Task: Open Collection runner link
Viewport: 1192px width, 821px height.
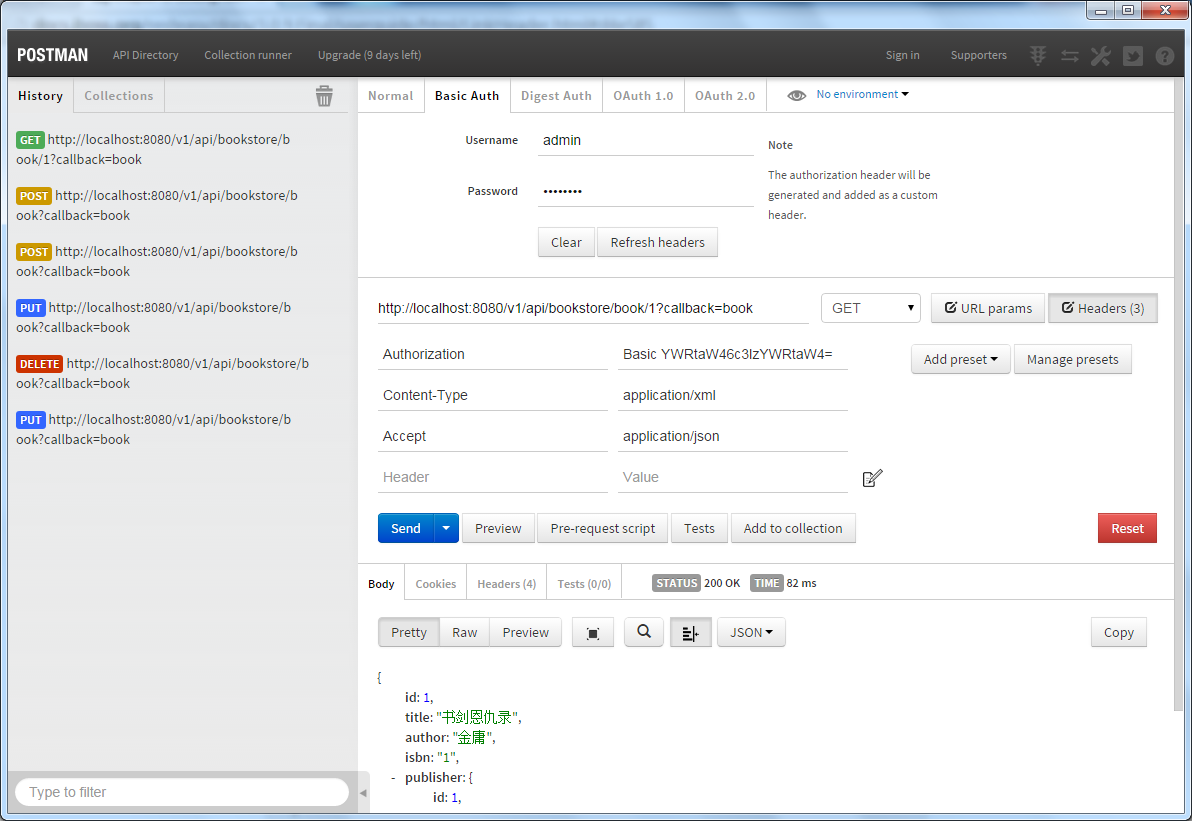Action: 248,55
